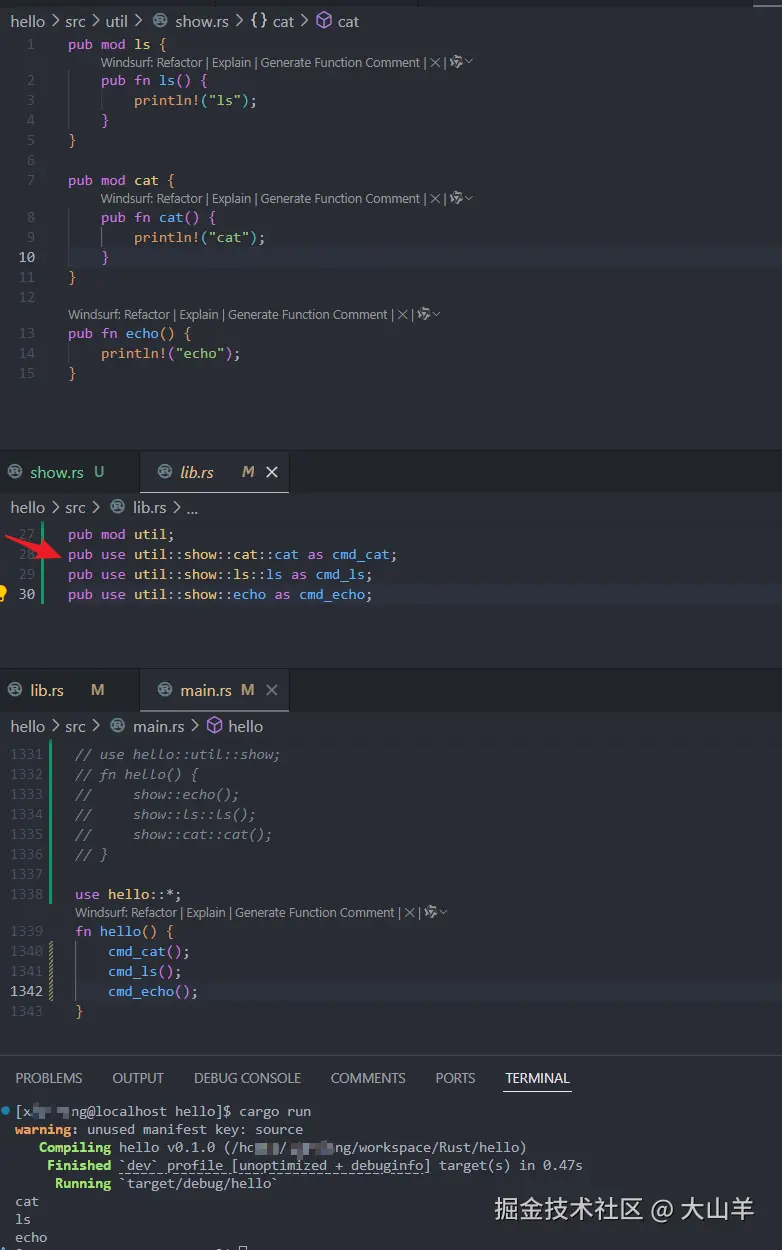Click use hello::*; on line 1338
The width and height of the screenshot is (782, 1250).
(128, 894)
